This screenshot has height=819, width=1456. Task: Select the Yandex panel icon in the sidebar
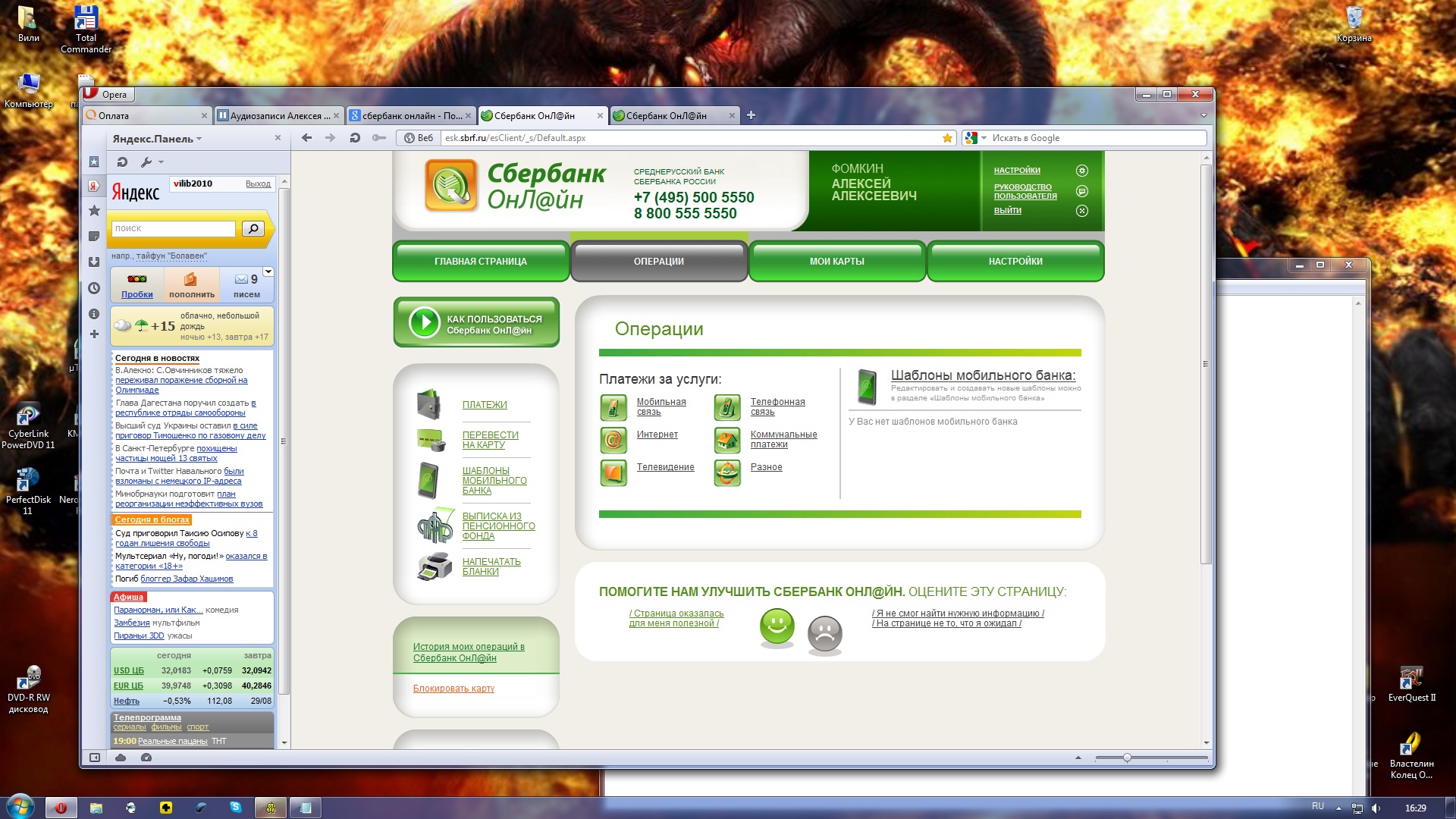[x=94, y=186]
